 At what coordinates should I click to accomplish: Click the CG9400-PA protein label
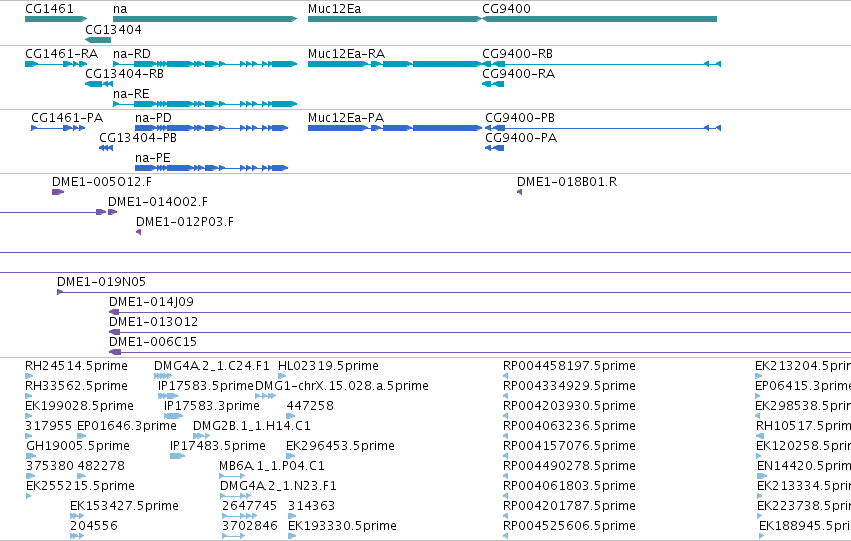click(x=521, y=137)
